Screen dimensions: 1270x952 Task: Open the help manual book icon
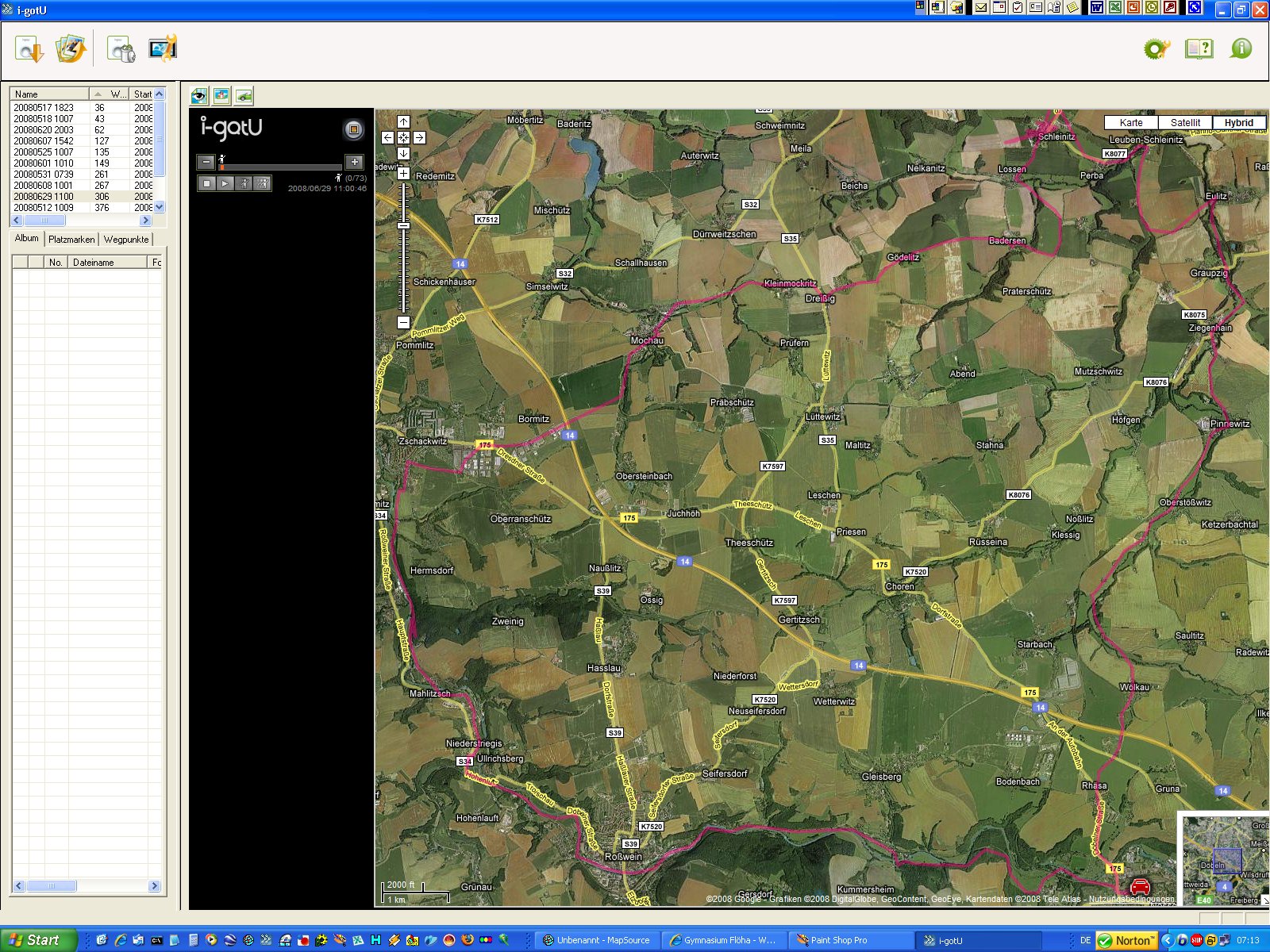point(1199,49)
